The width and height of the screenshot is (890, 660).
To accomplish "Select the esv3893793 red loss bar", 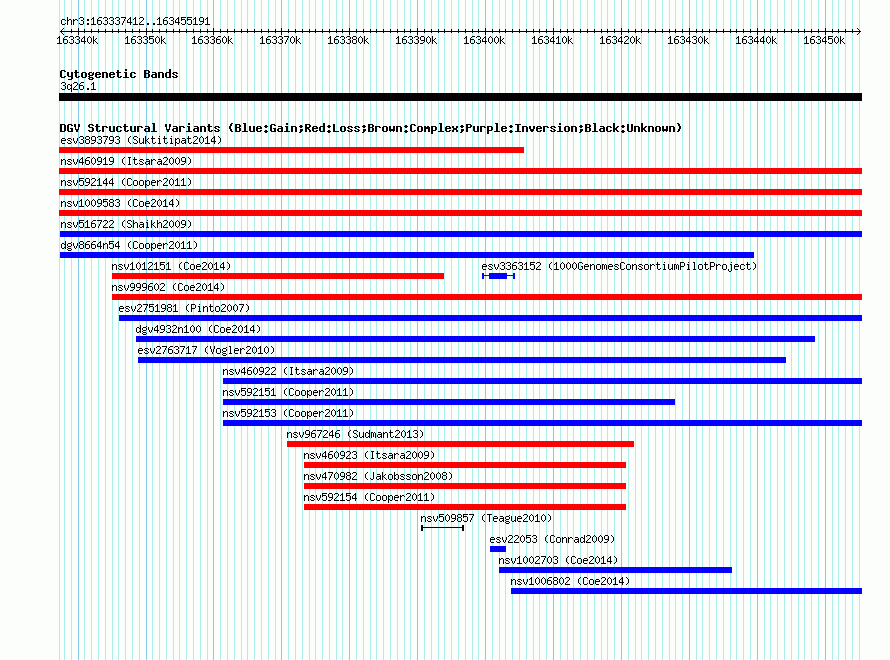I will (291, 150).
